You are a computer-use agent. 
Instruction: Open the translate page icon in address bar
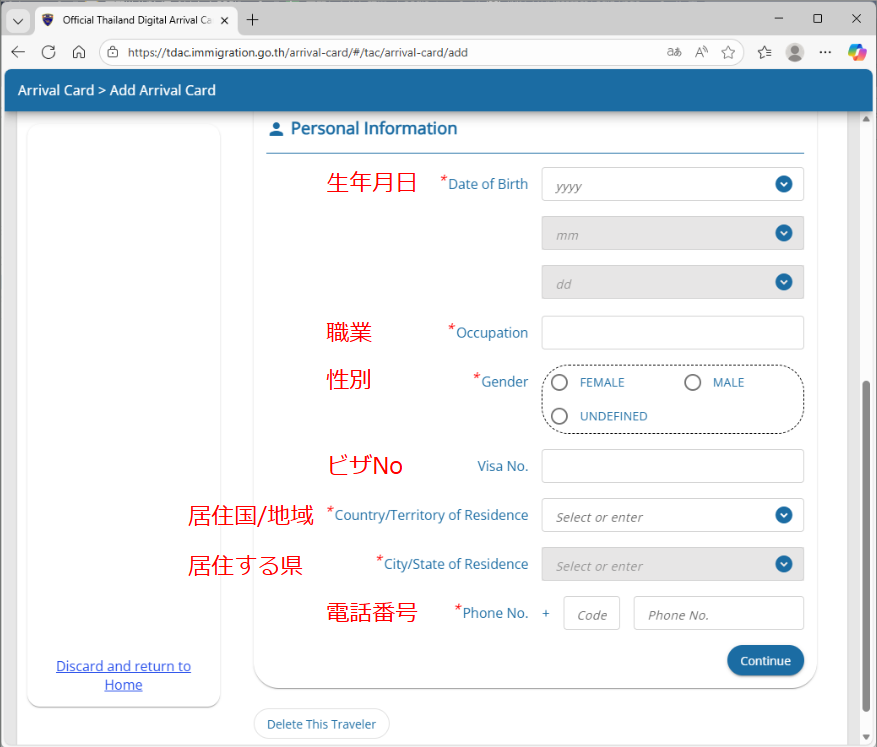click(x=674, y=52)
